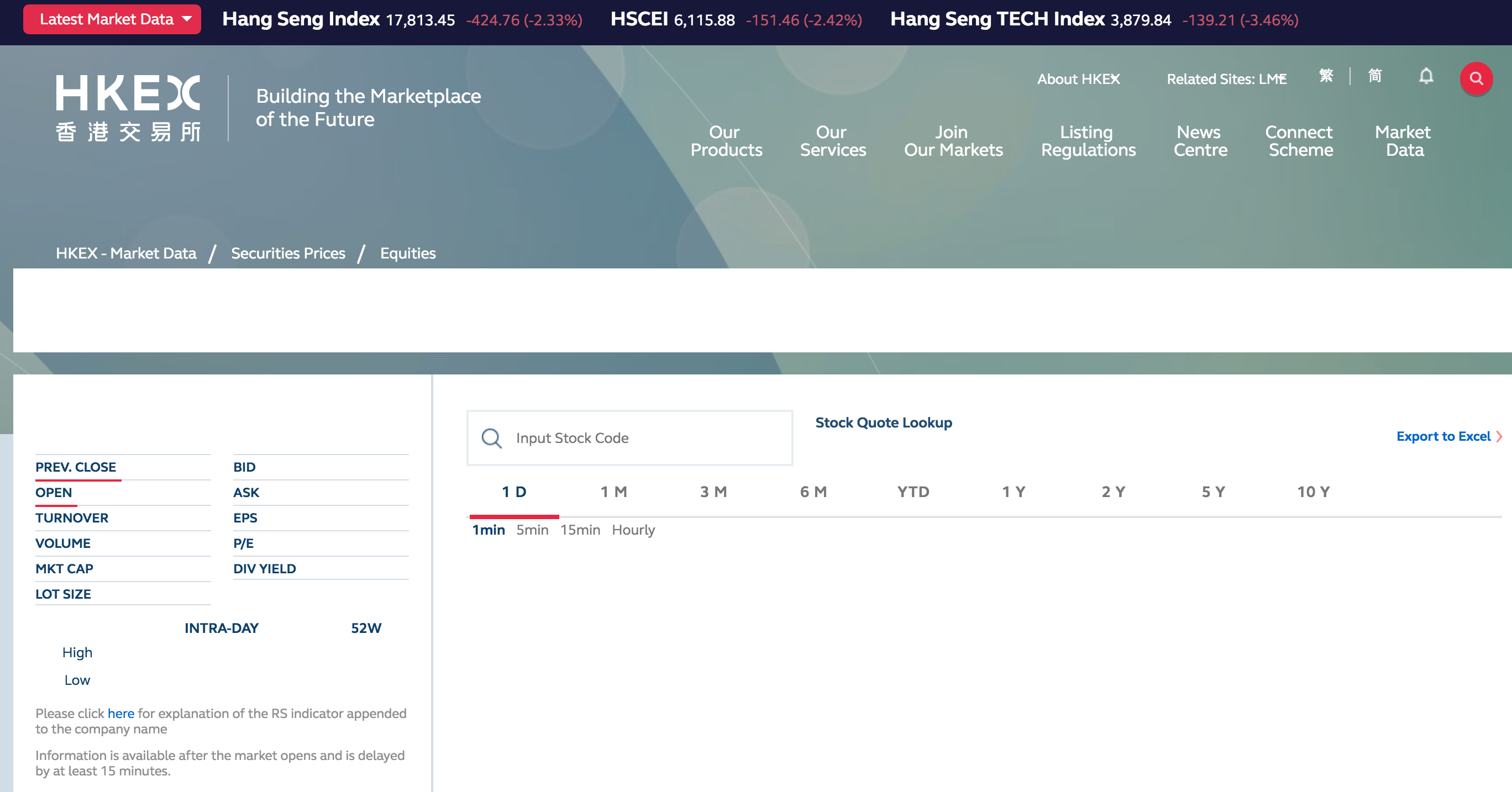Select the 10 Y chart tab
The width and height of the screenshot is (1512, 792).
[1314, 492]
